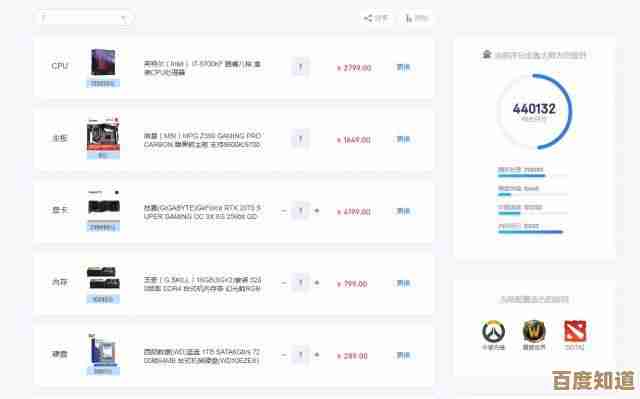Delete the motherboard item priced 1849.00

tap(403, 139)
